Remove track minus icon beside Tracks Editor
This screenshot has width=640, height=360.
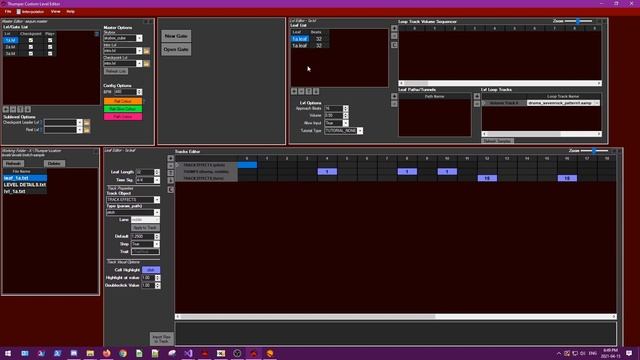coord(171,166)
